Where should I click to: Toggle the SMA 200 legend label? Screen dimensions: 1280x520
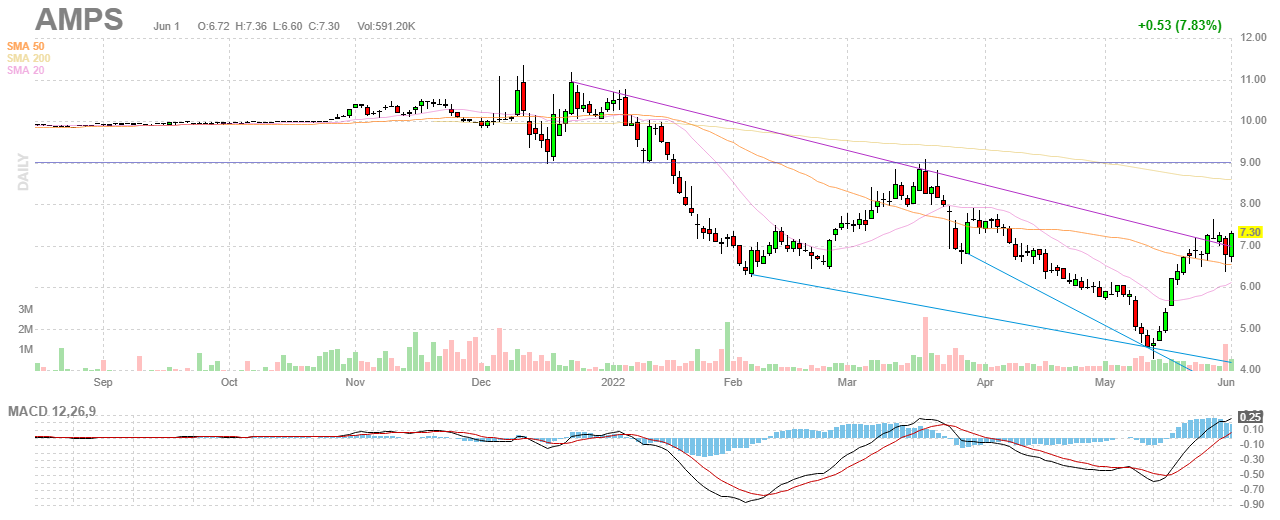pyautogui.click(x=28, y=58)
